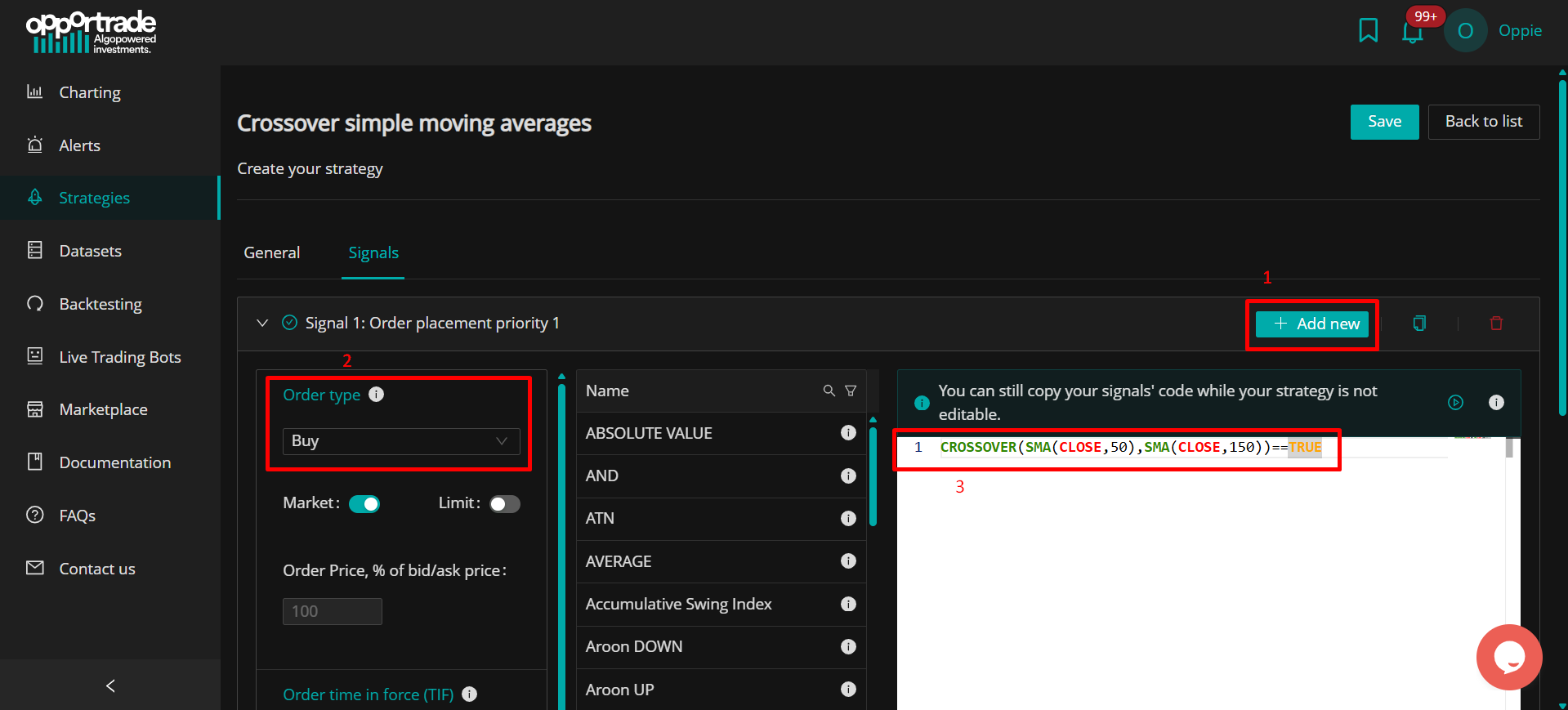Click the Documentation book icon
This screenshot has width=1568, height=710.
click(x=35, y=462)
